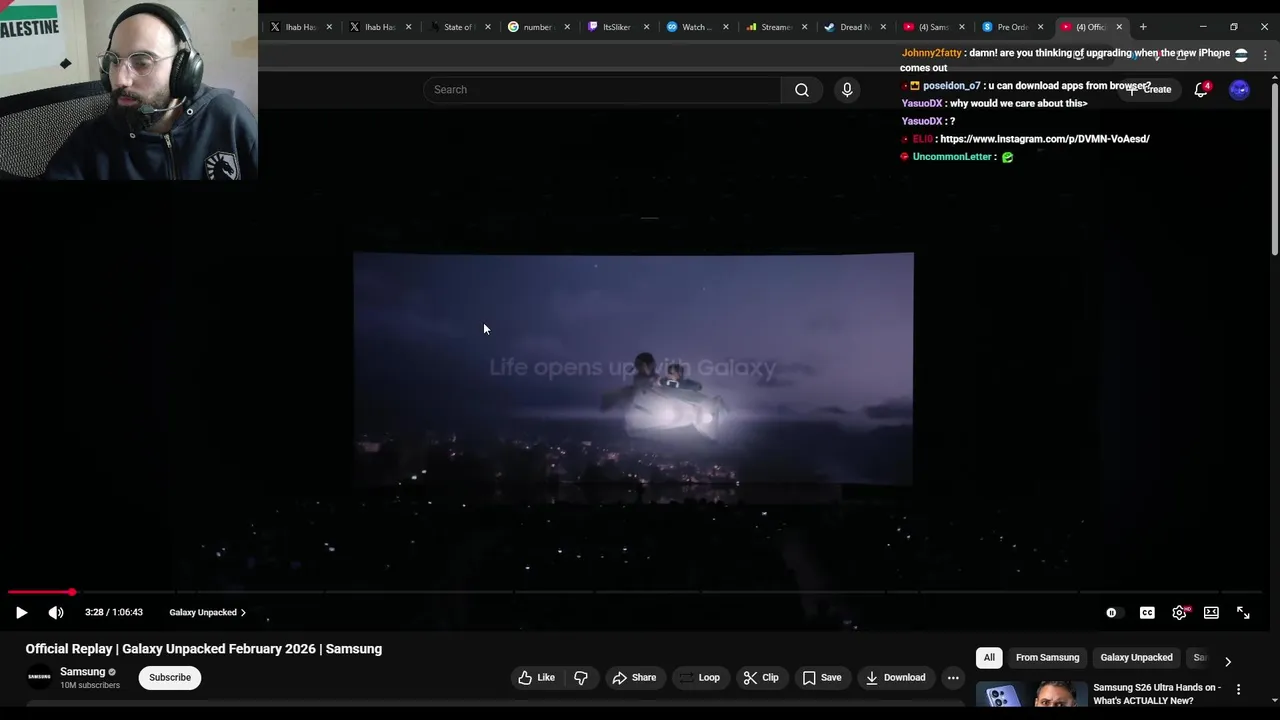Viewport: 1280px width, 720px height.
Task: Open the Instagram link in chat
Action: pyautogui.click(x=1045, y=139)
